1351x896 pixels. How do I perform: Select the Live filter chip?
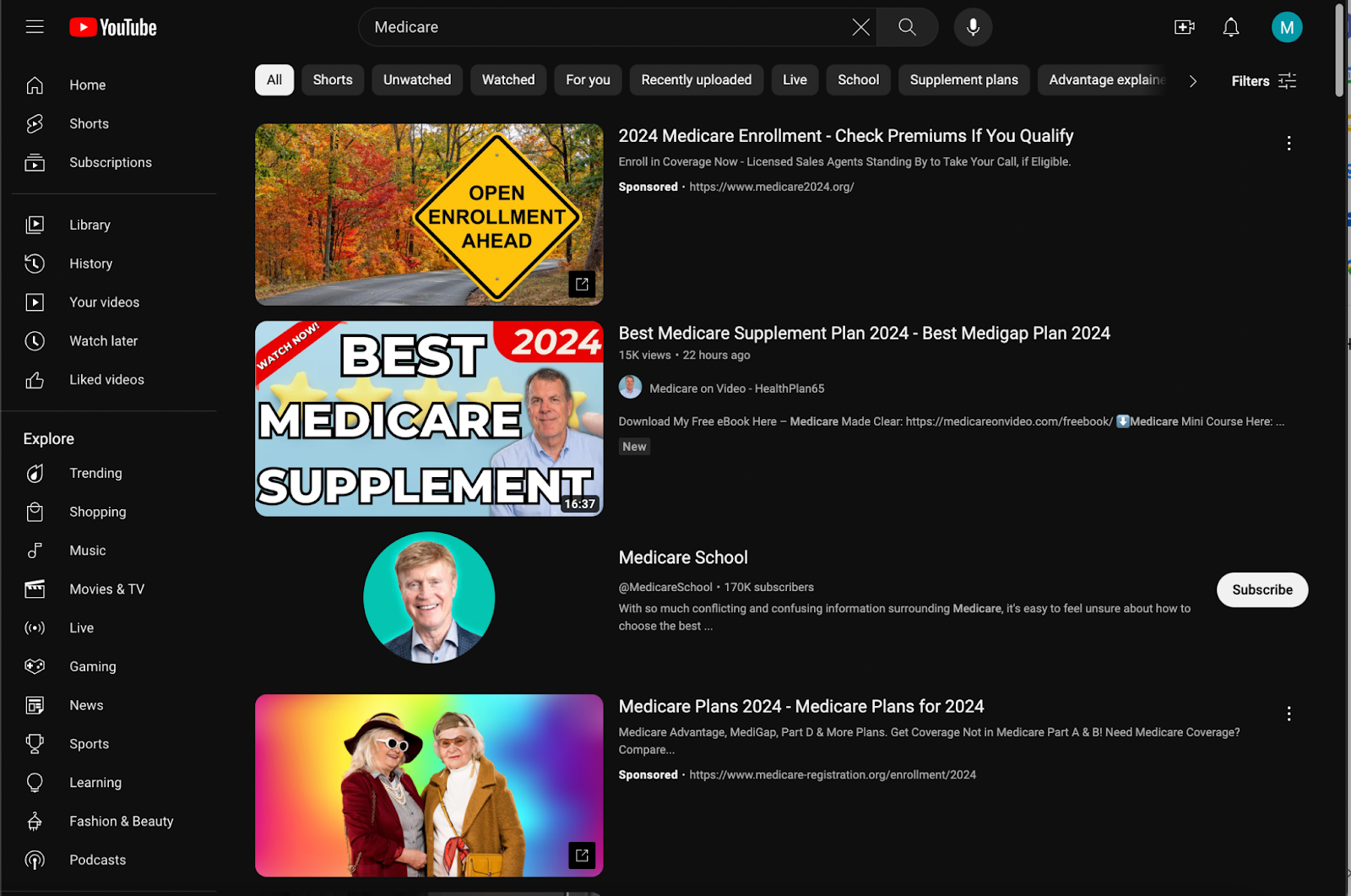pyautogui.click(x=795, y=80)
